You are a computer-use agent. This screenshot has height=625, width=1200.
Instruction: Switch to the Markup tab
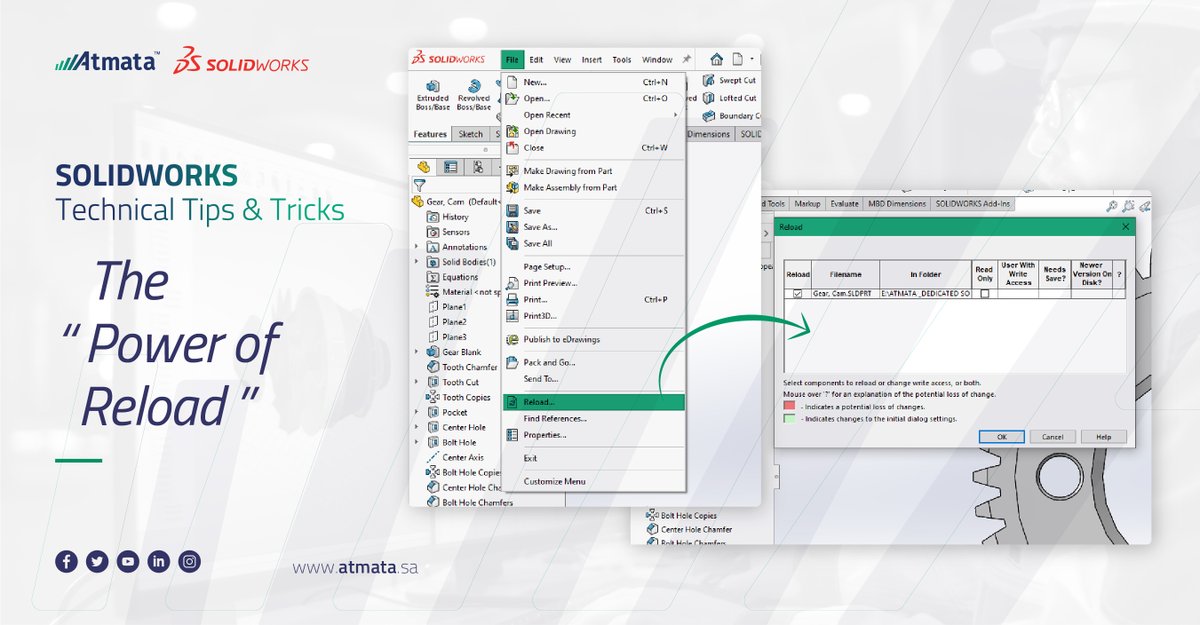coord(809,203)
